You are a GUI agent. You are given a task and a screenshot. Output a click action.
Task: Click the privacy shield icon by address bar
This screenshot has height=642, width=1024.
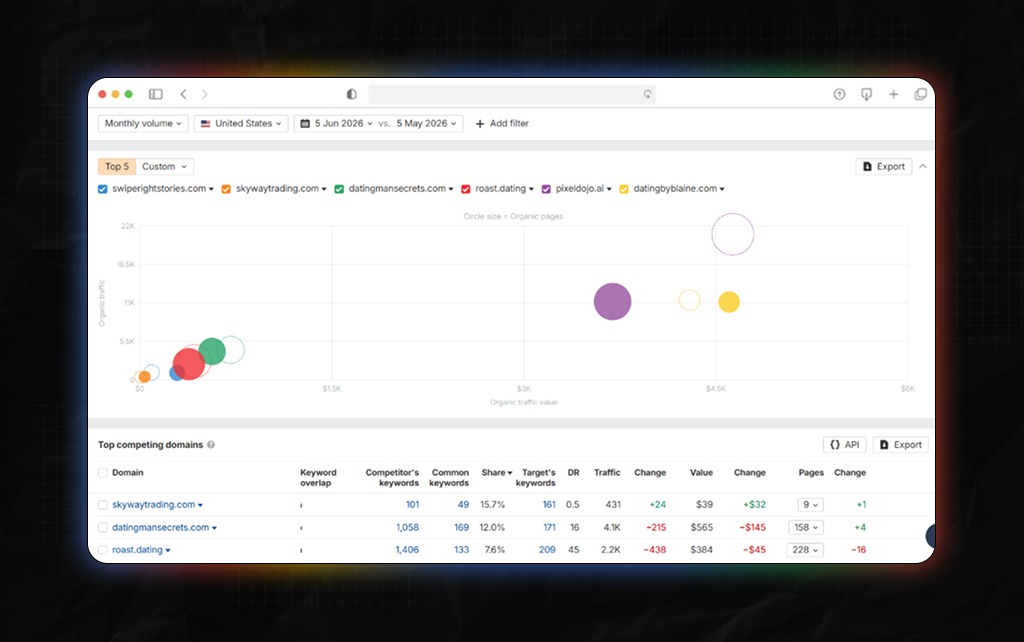(x=351, y=94)
